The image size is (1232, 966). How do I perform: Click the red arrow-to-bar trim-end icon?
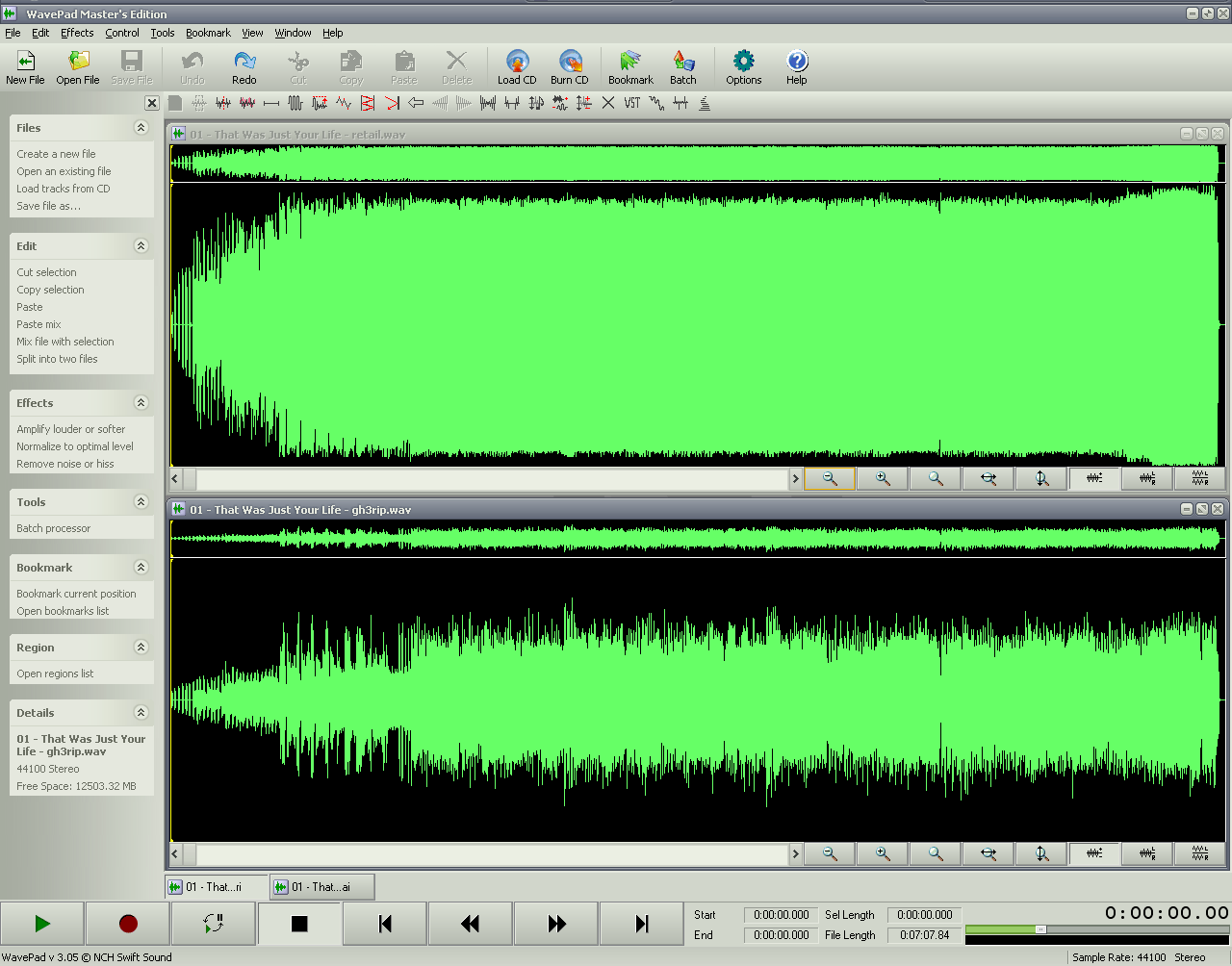(x=392, y=103)
